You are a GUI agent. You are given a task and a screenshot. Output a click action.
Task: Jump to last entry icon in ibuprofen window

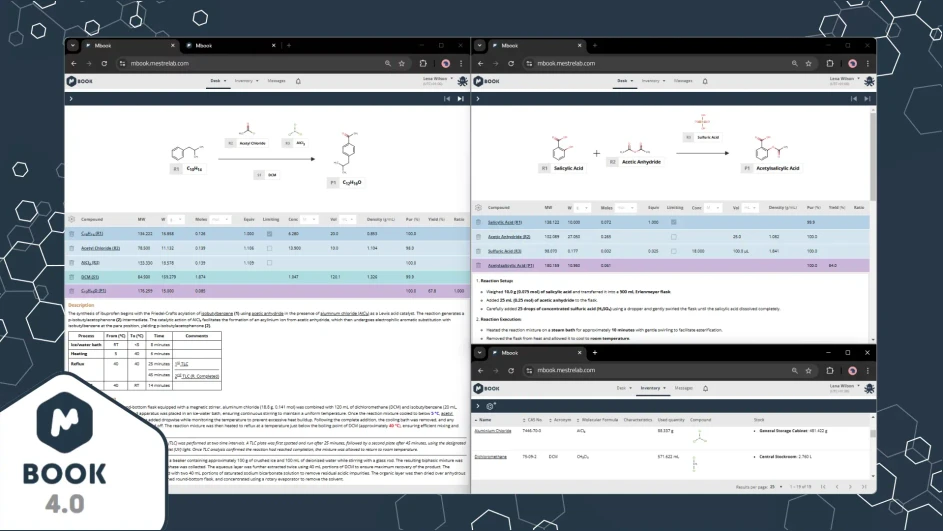pos(461,99)
